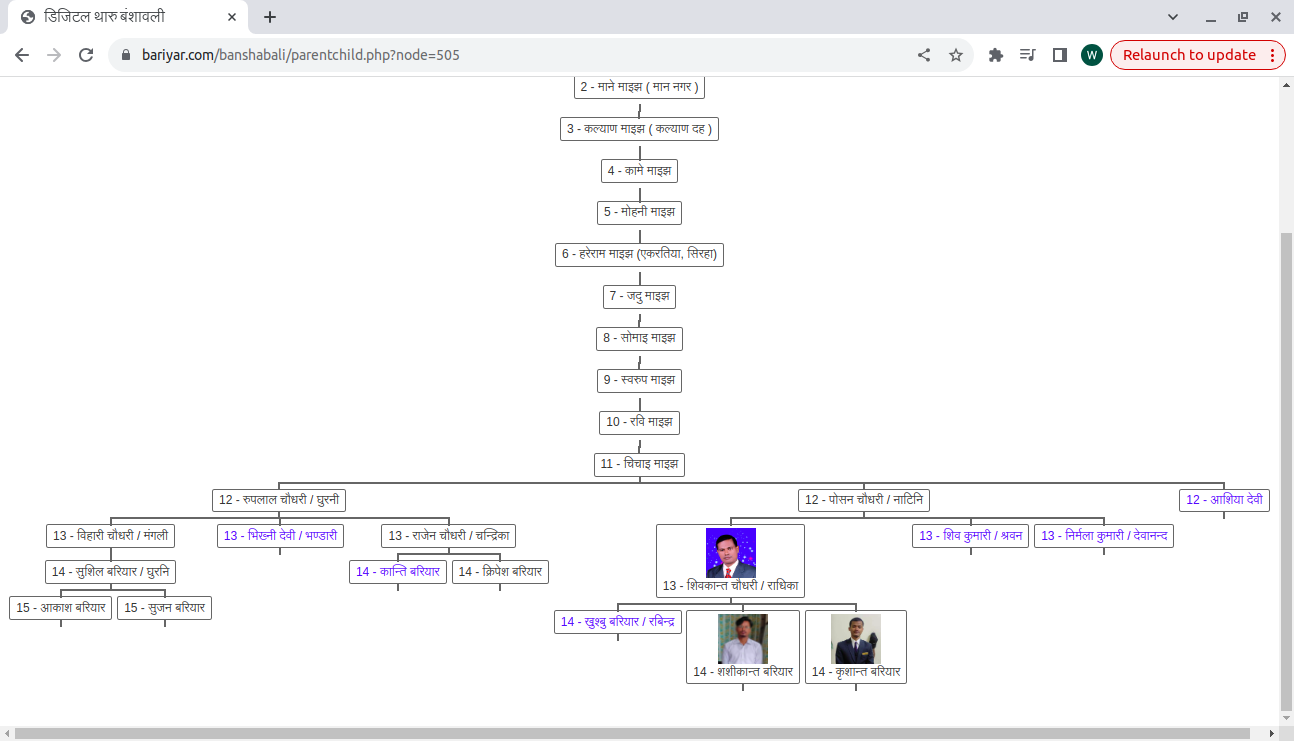Viewport: 1294px width, 741px height.
Task: View site information via lock icon
Action: tap(125, 55)
